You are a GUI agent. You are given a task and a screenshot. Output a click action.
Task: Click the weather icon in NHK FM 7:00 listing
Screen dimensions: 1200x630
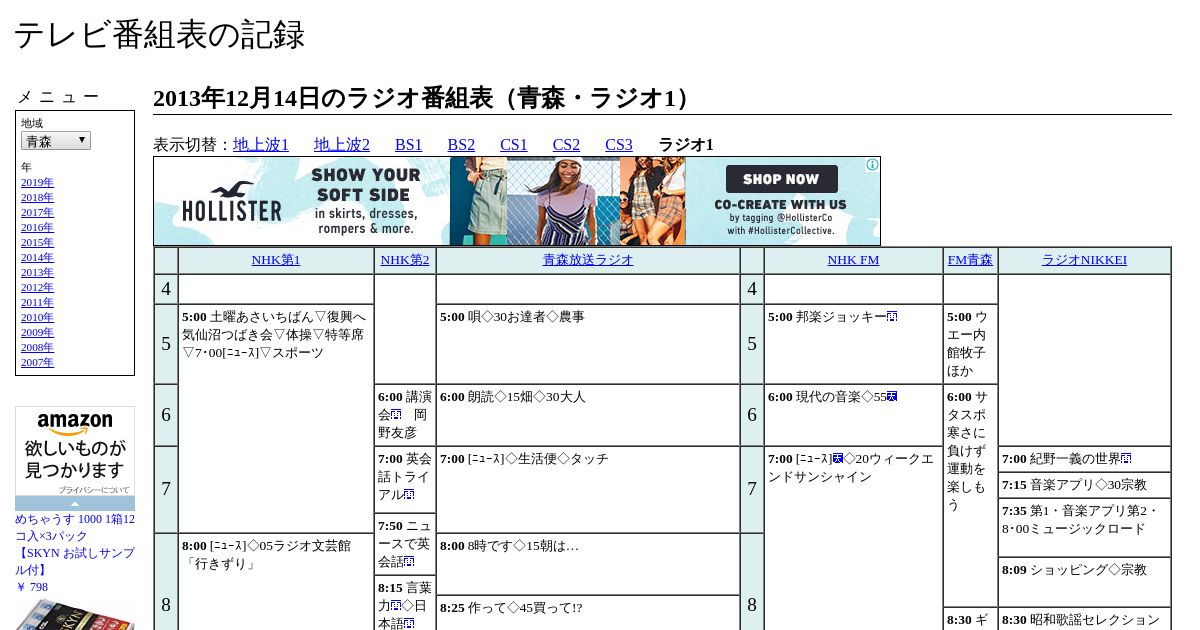click(838, 459)
